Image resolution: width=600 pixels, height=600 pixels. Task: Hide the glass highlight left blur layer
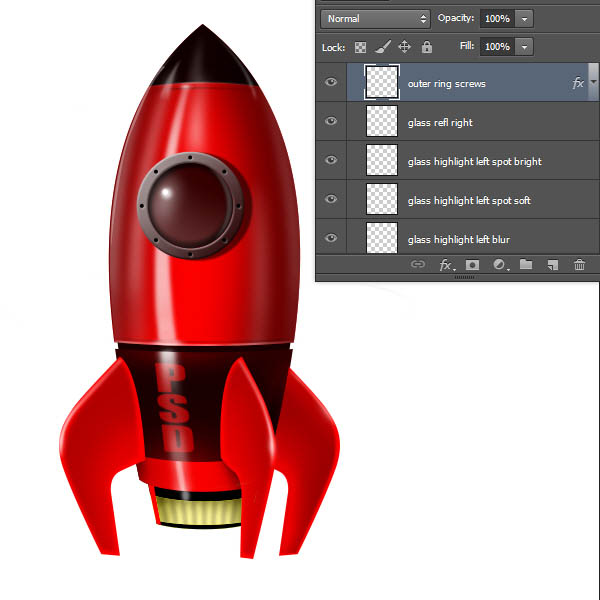pyautogui.click(x=331, y=239)
